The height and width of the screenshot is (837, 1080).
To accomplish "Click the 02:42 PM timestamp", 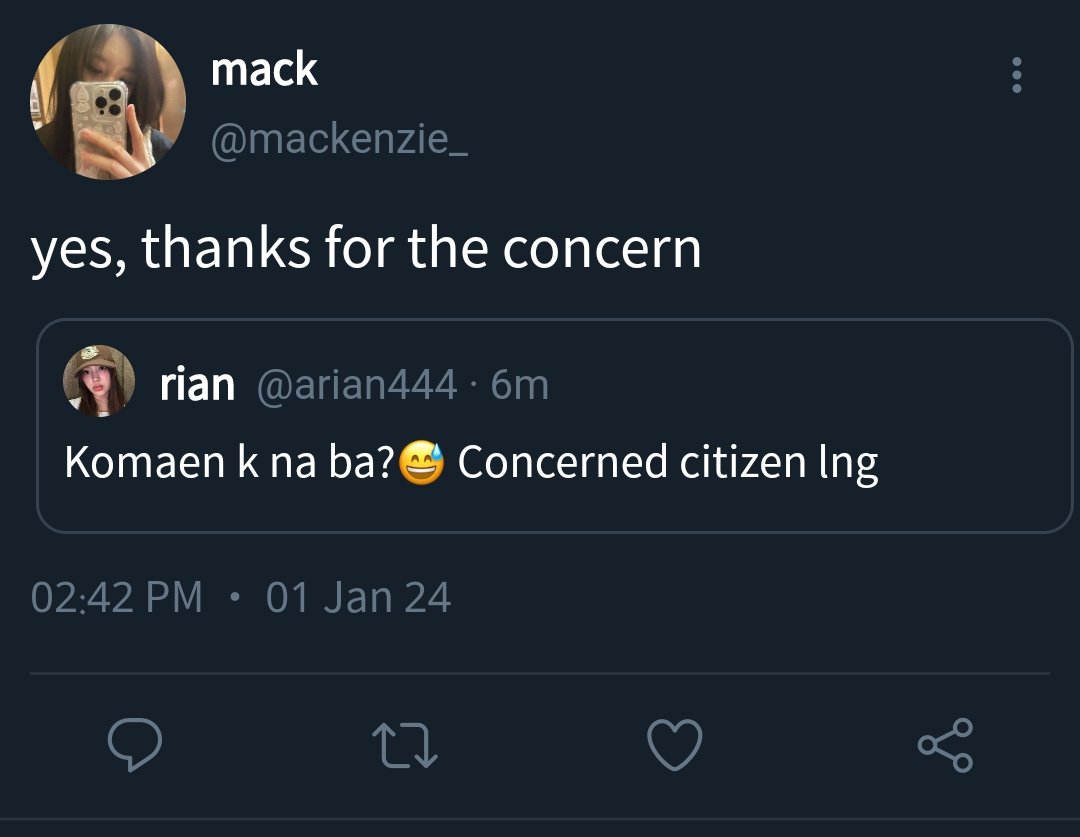I will click(x=117, y=597).
